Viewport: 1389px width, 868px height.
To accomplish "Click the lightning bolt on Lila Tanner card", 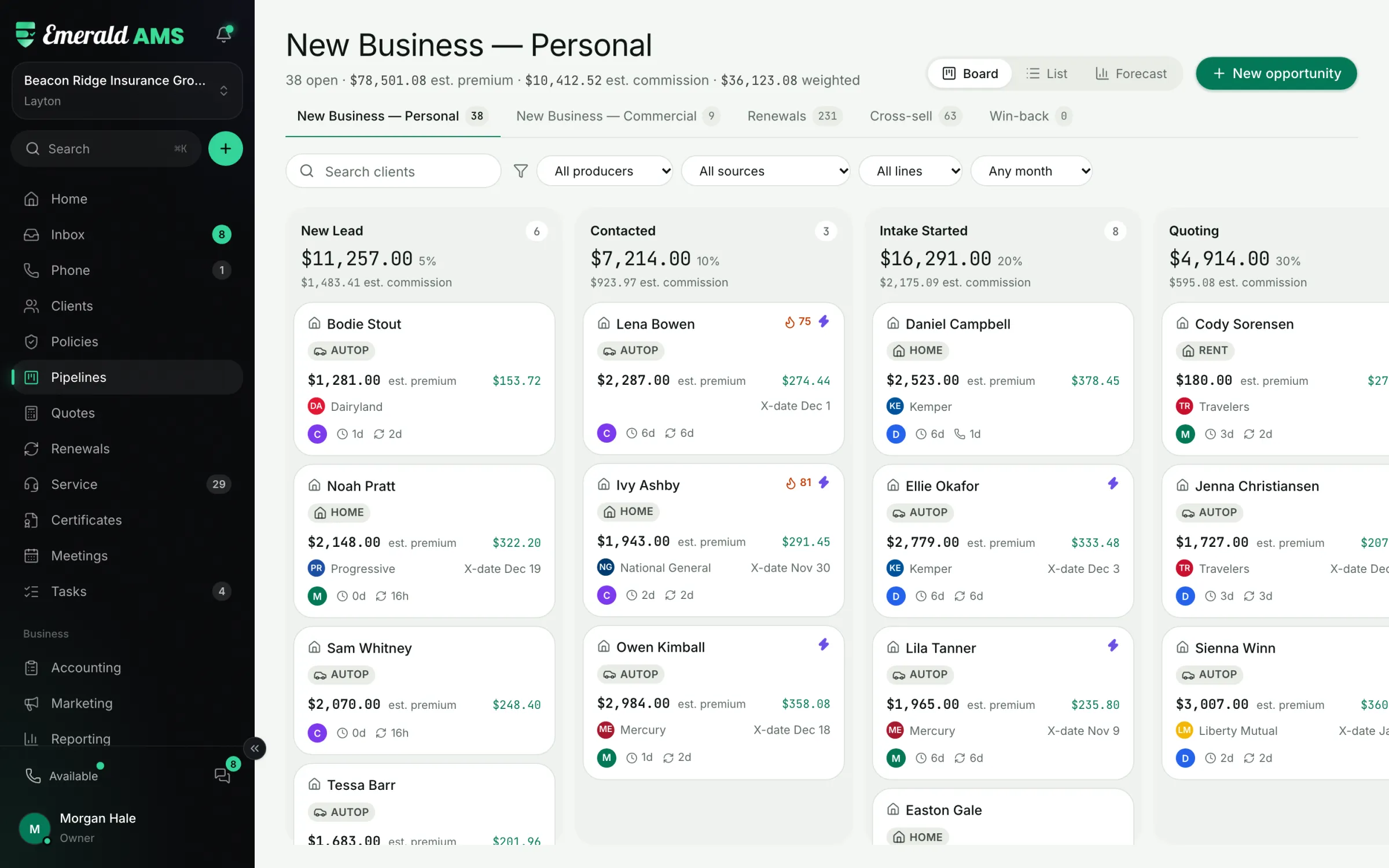I will coord(1112,645).
